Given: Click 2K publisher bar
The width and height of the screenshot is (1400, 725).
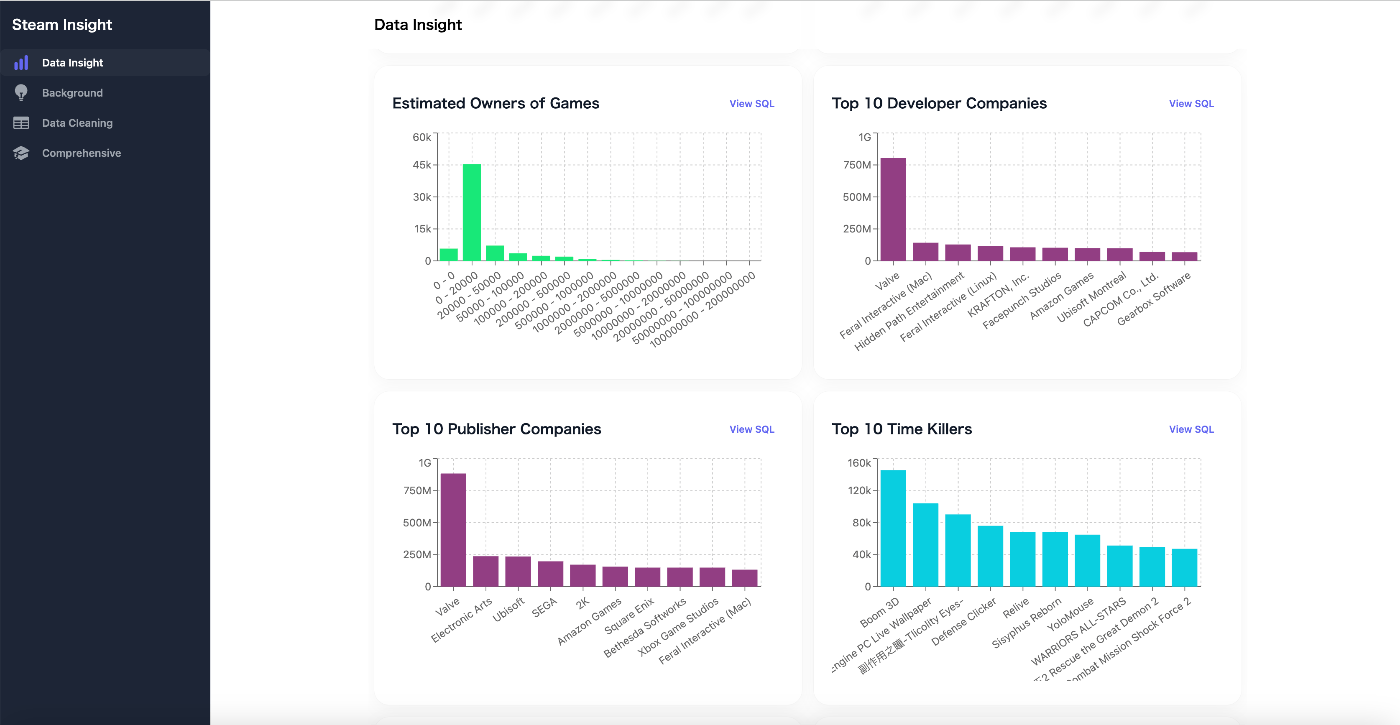Looking at the screenshot, I should click(583, 576).
